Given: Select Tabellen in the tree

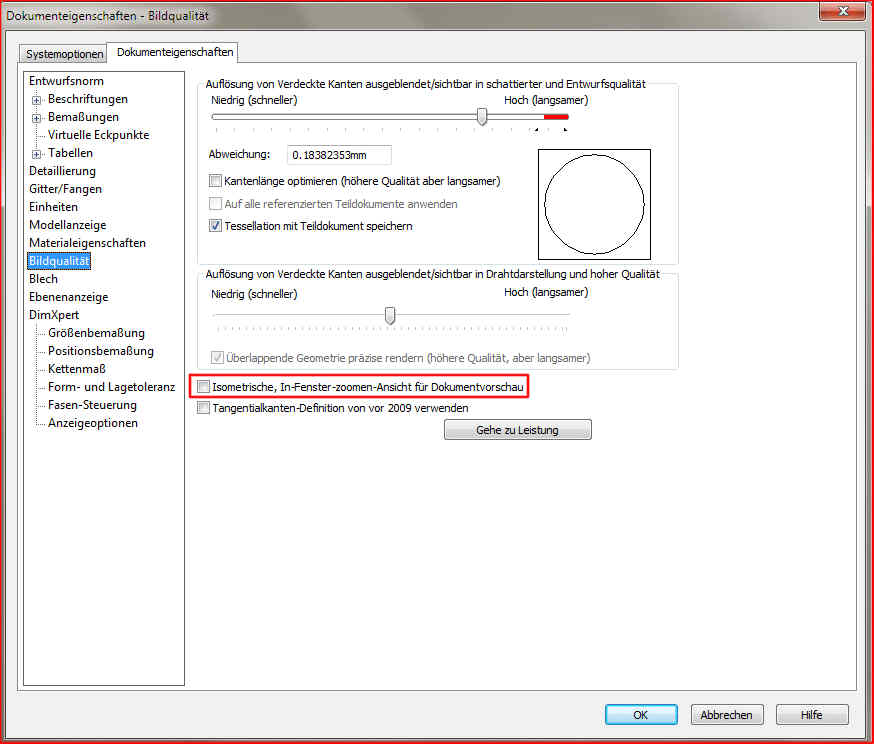Looking at the screenshot, I should 70,153.
